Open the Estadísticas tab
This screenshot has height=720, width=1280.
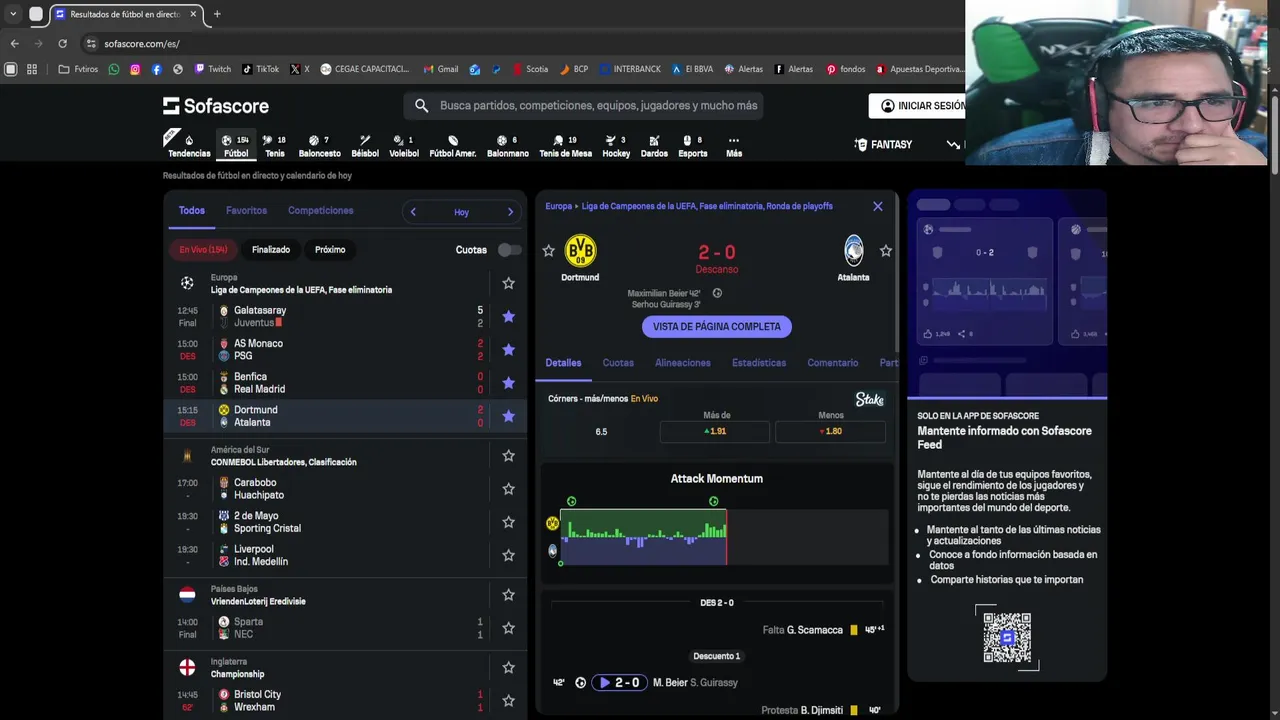point(759,363)
